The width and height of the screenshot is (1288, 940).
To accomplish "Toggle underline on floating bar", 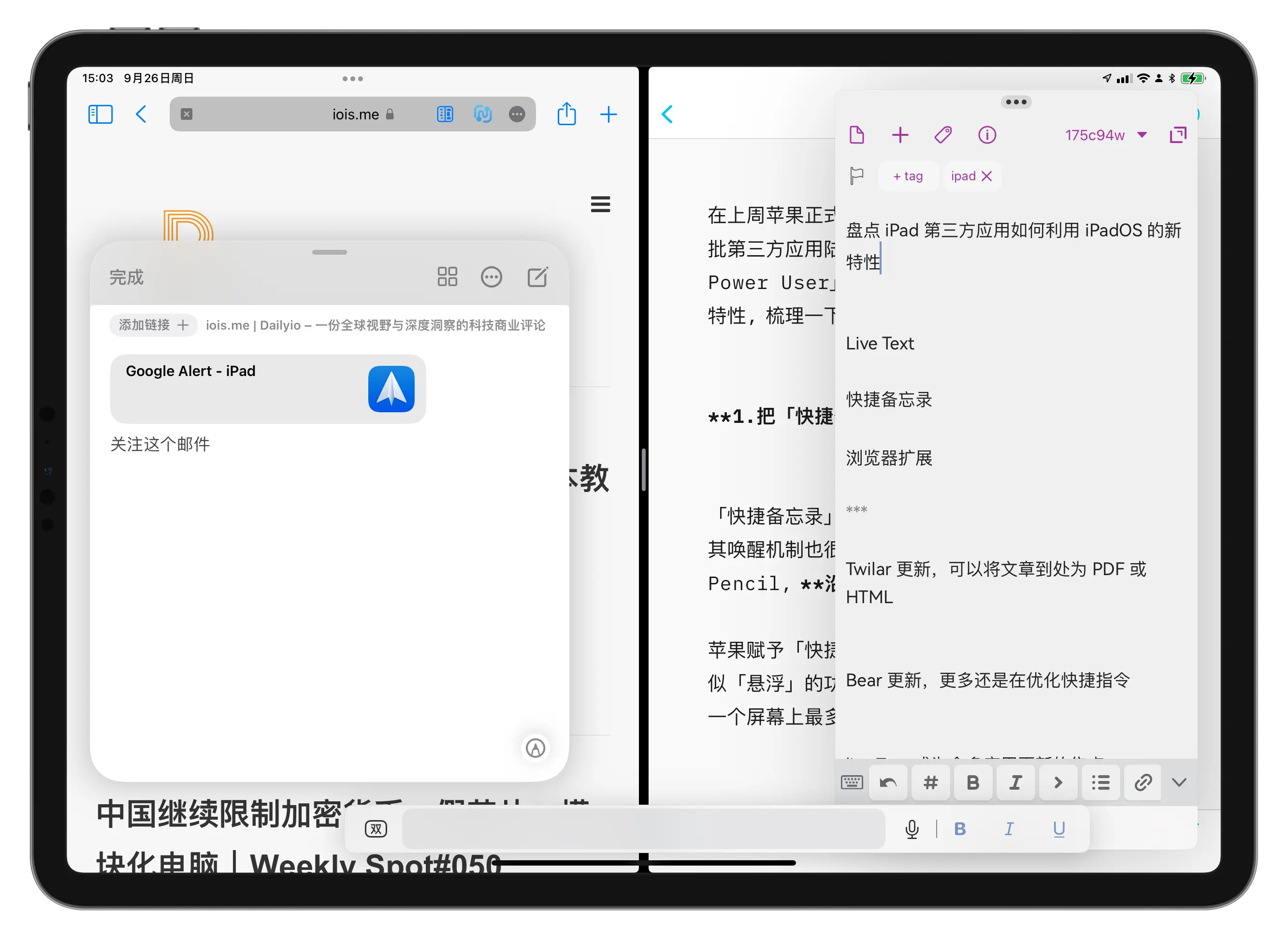I will [1059, 829].
